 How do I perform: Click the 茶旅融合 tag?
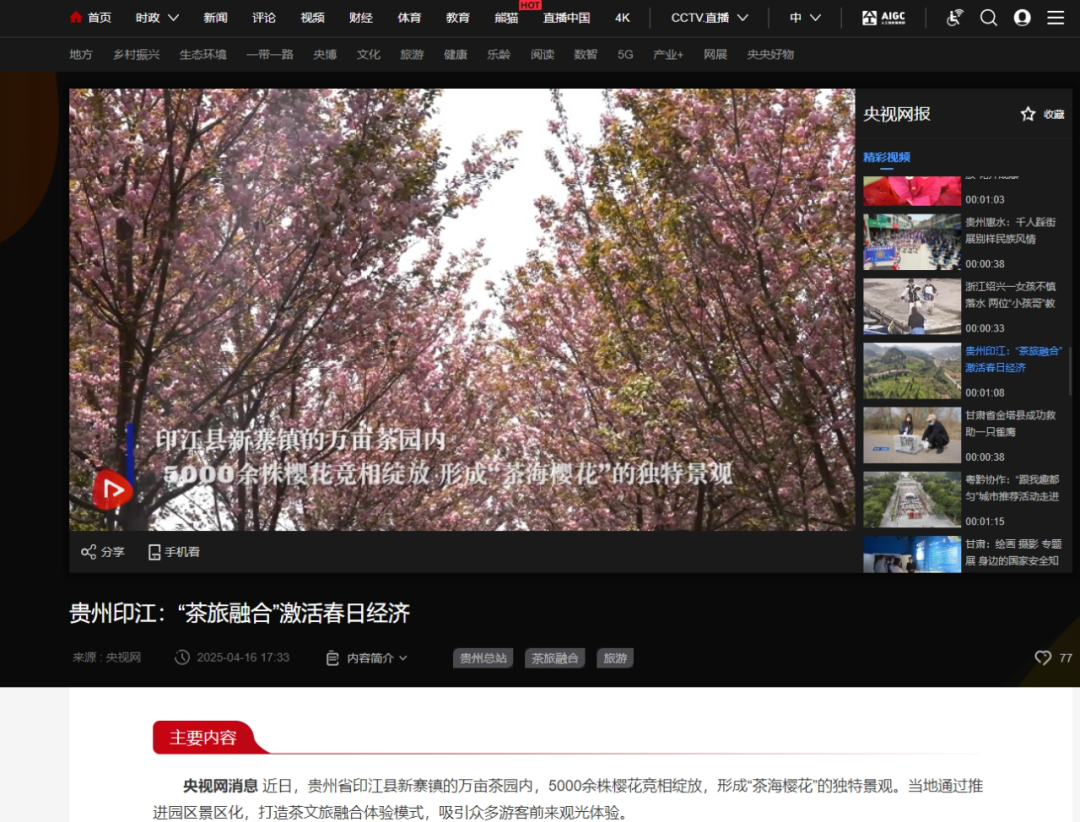tap(554, 658)
